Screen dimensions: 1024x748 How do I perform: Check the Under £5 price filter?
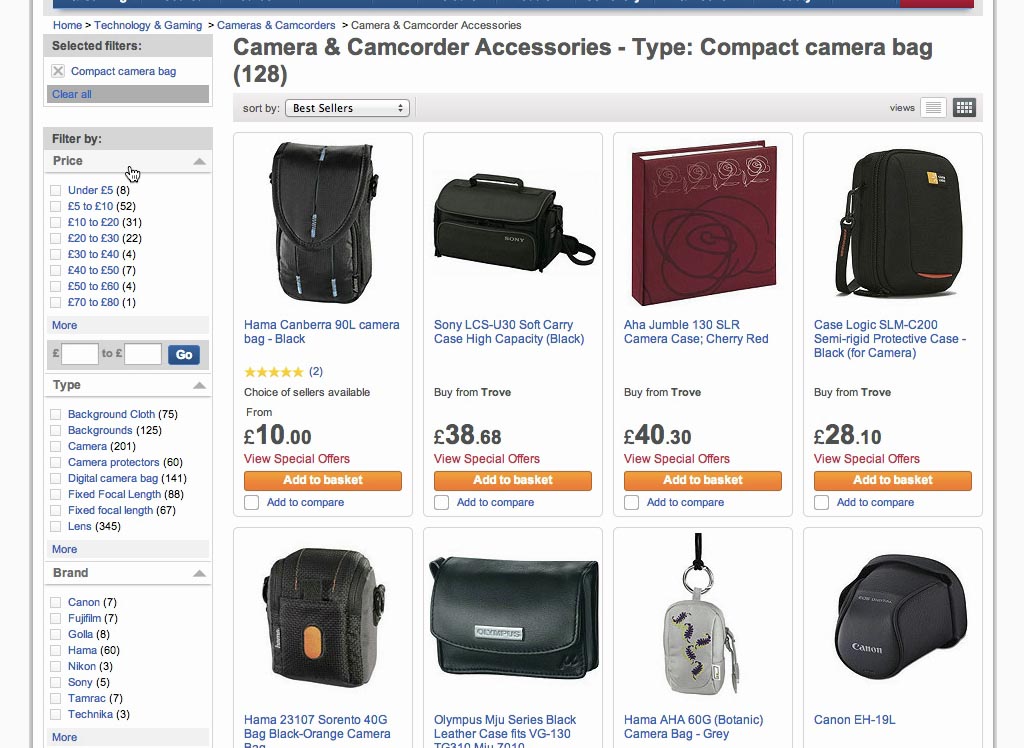(x=53, y=190)
